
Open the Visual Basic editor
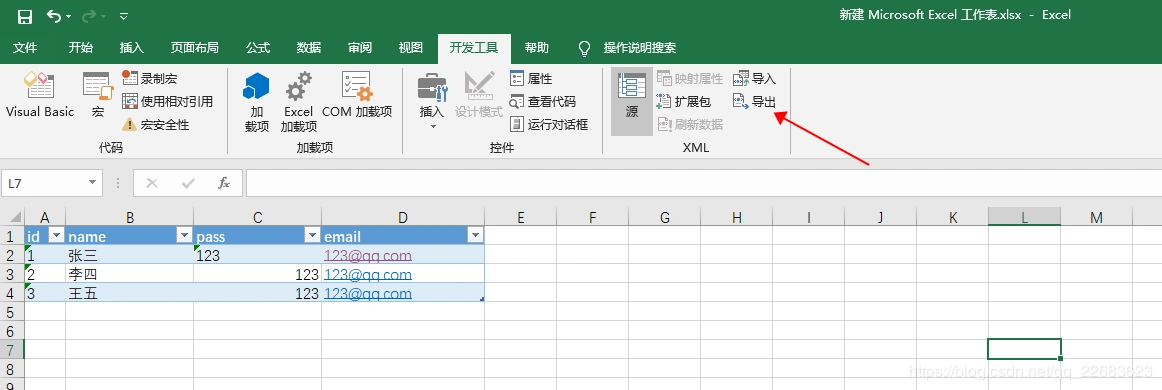(x=40, y=95)
